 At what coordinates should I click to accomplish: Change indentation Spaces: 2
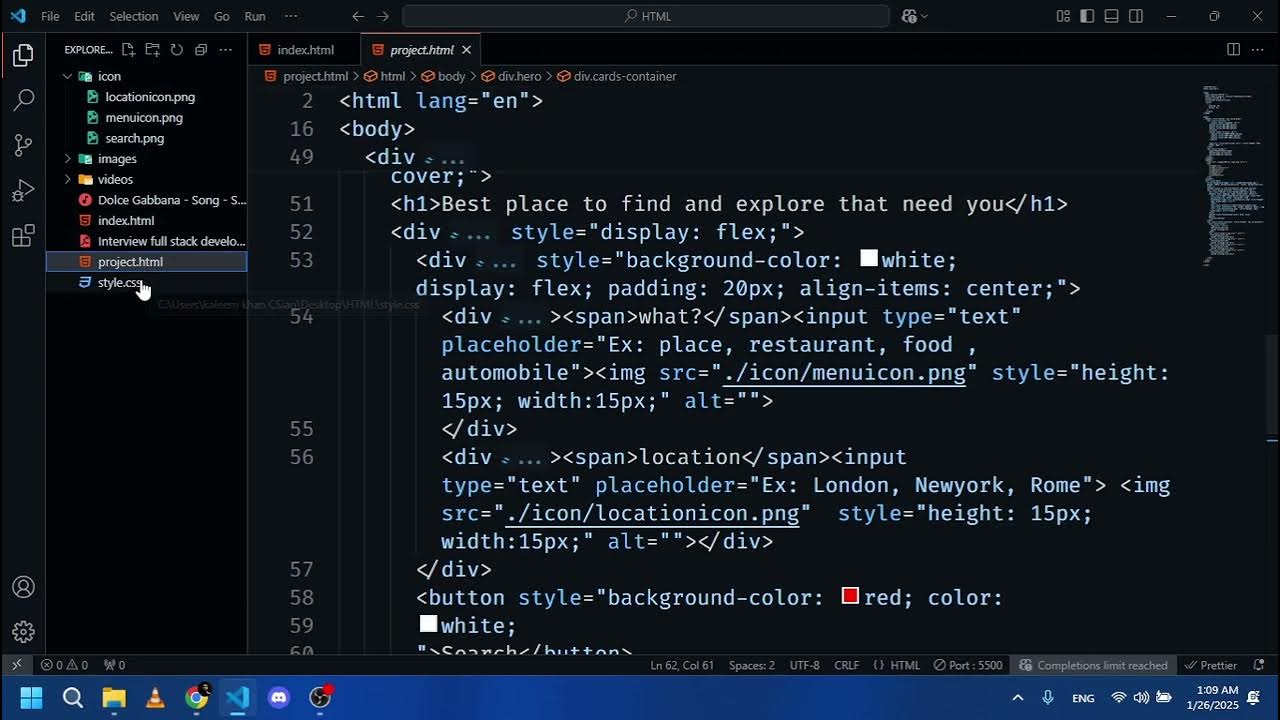click(752, 665)
